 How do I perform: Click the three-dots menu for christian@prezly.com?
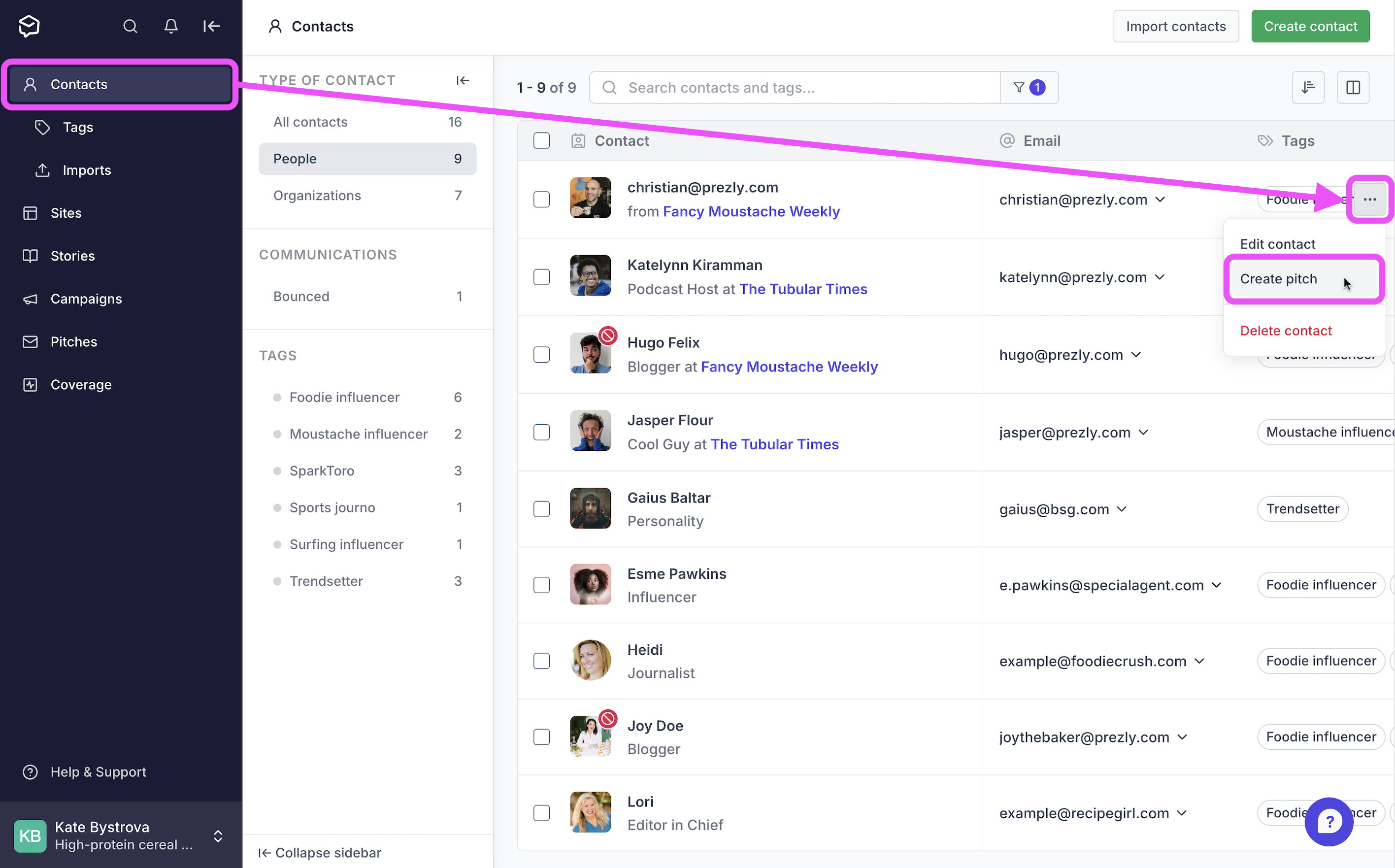coord(1370,199)
